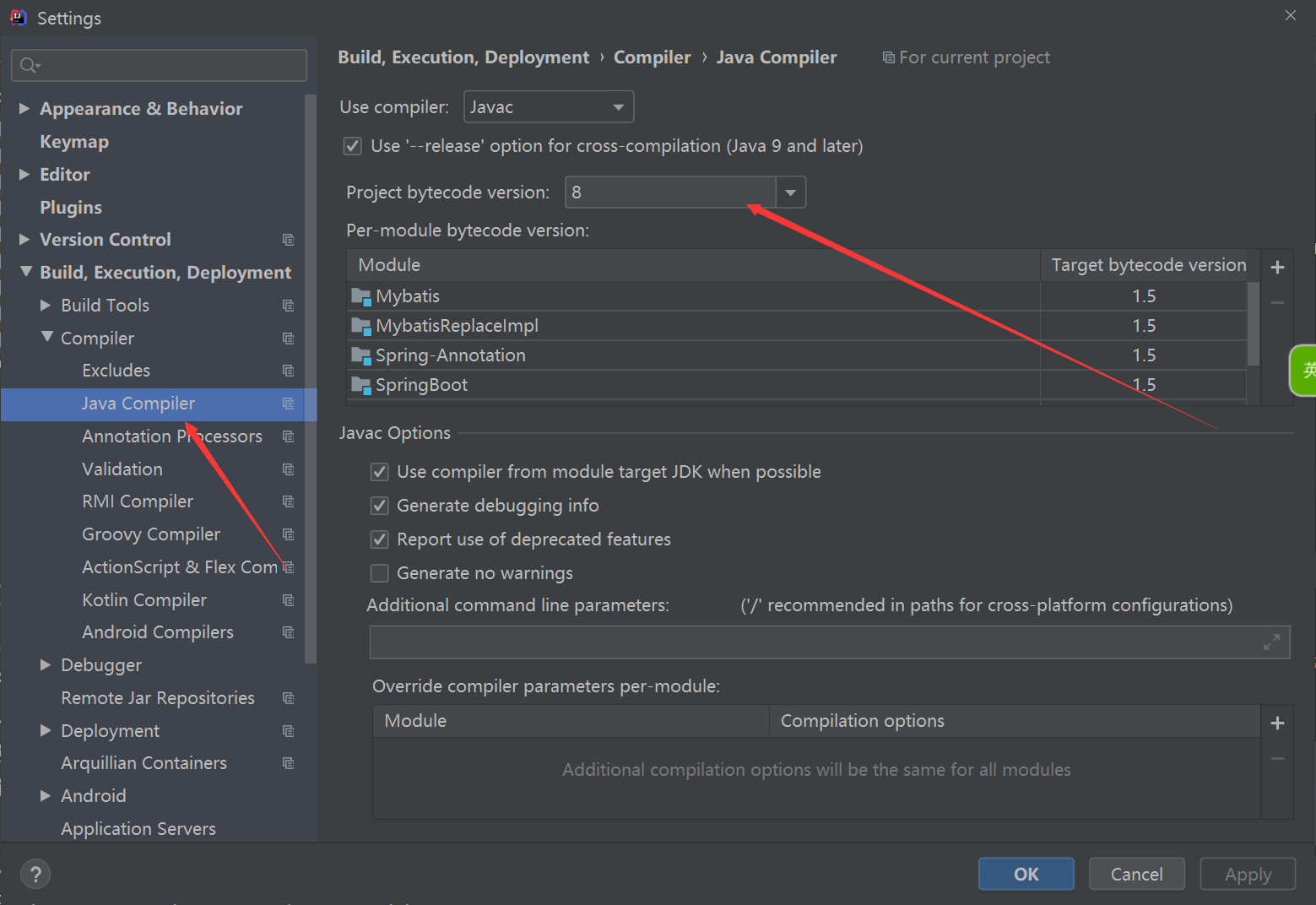Click the module table vertical scrollbar
The image size is (1316, 905).
1254,324
